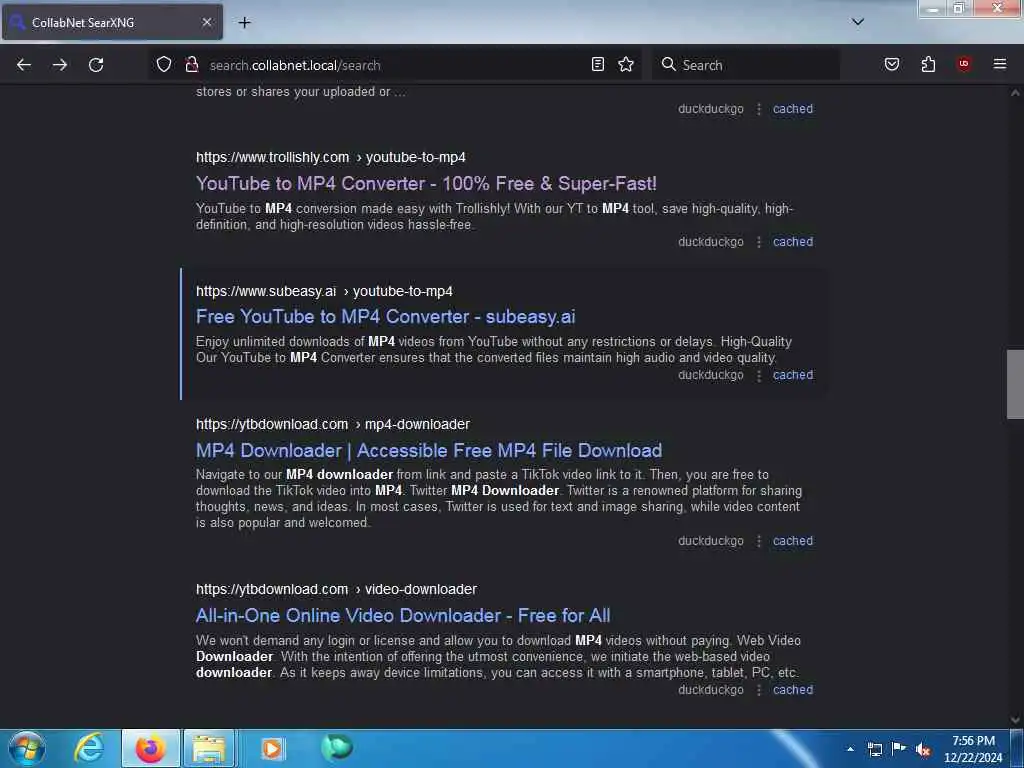Viewport: 1024px width, 768px height.
Task: Expand options dots for MP4 Downloader result
Action: coord(759,541)
